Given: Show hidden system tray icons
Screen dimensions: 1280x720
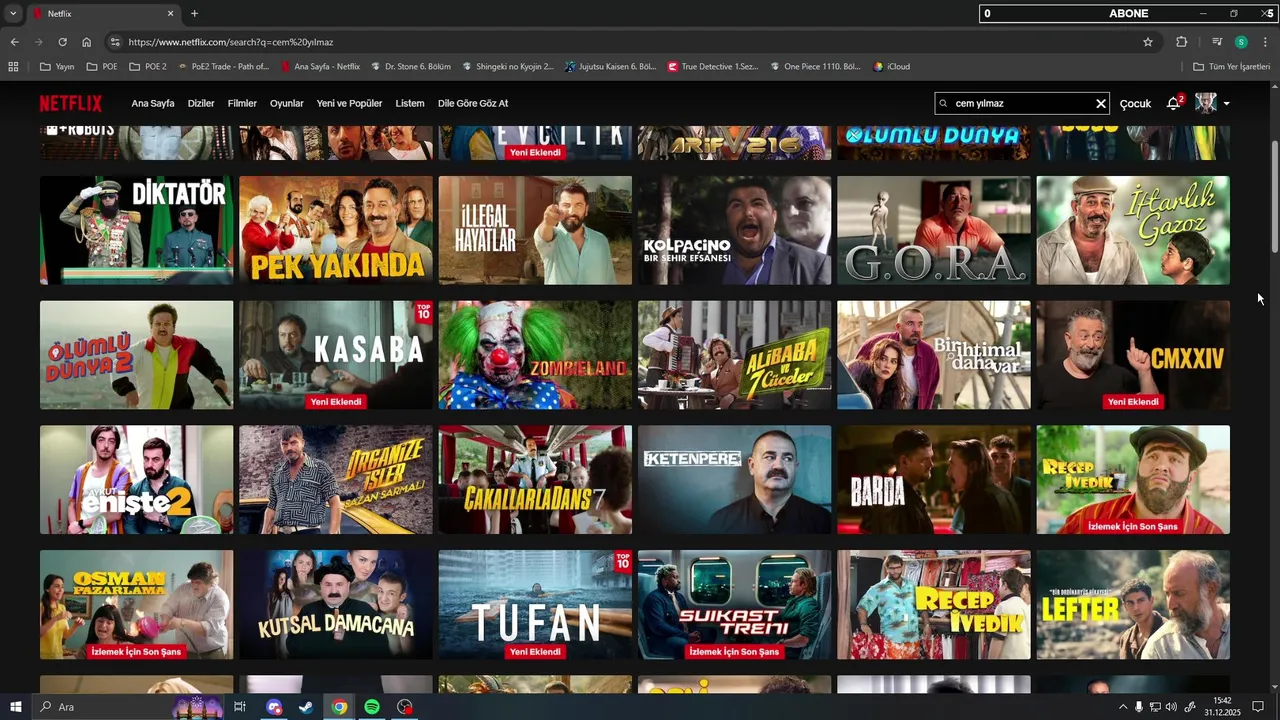Looking at the screenshot, I should (x=1123, y=707).
